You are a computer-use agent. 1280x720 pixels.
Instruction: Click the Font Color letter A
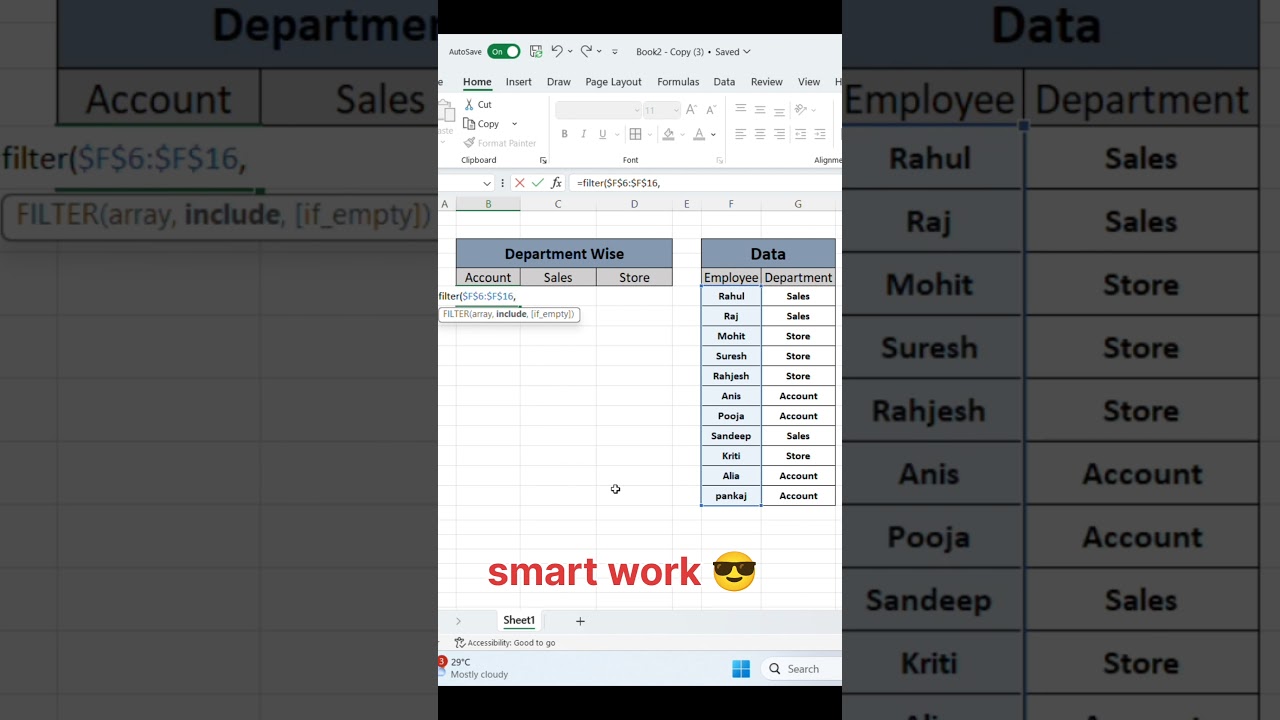tap(699, 134)
